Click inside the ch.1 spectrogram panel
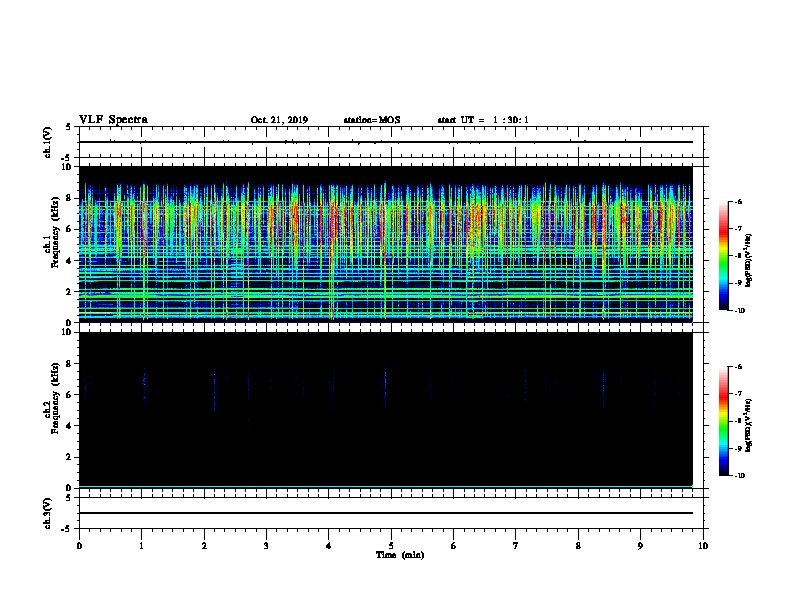792x612 pixels. coord(385,244)
